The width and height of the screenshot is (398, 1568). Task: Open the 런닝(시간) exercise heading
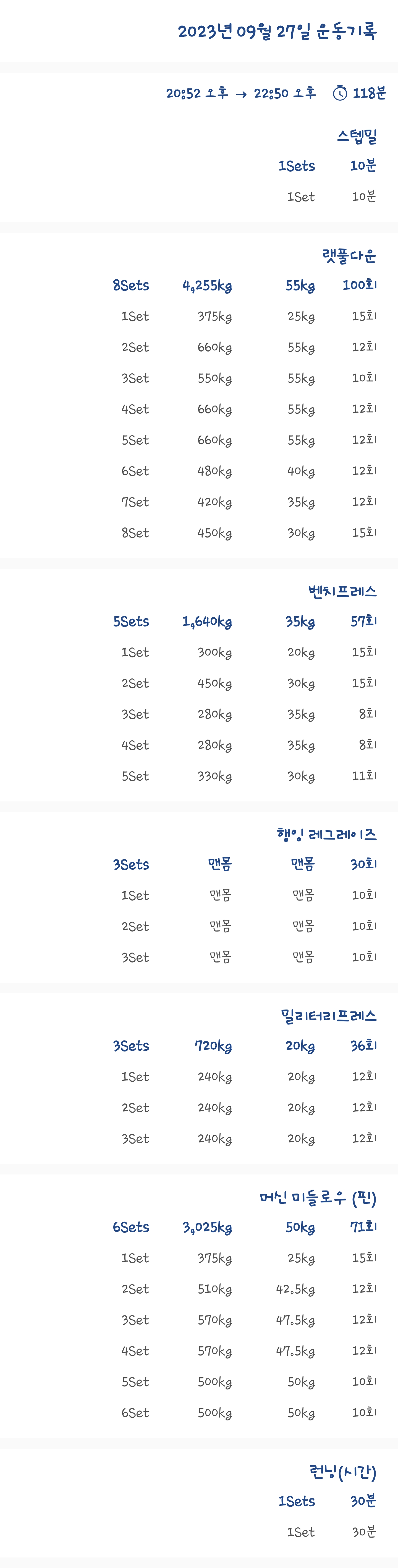click(x=343, y=1472)
